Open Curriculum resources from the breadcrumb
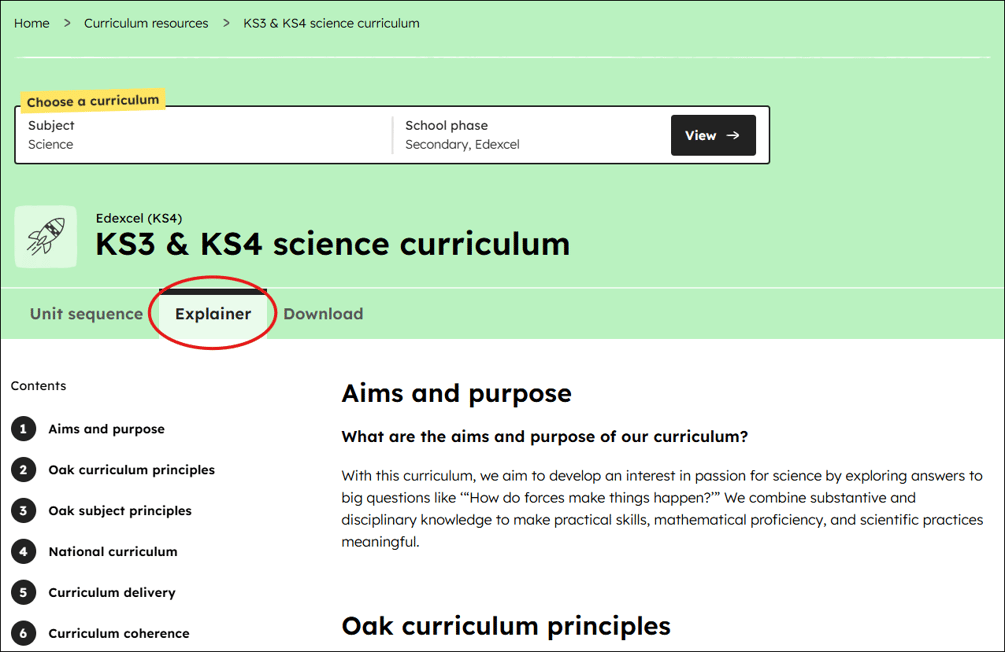 [x=146, y=22]
